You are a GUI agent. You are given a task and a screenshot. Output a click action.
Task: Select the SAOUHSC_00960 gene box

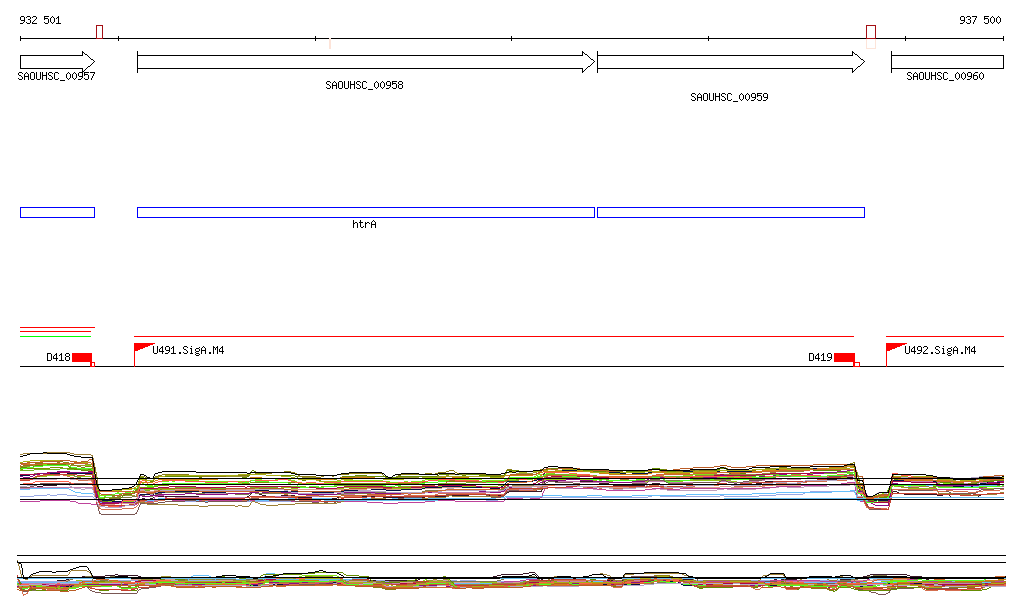tap(947, 62)
